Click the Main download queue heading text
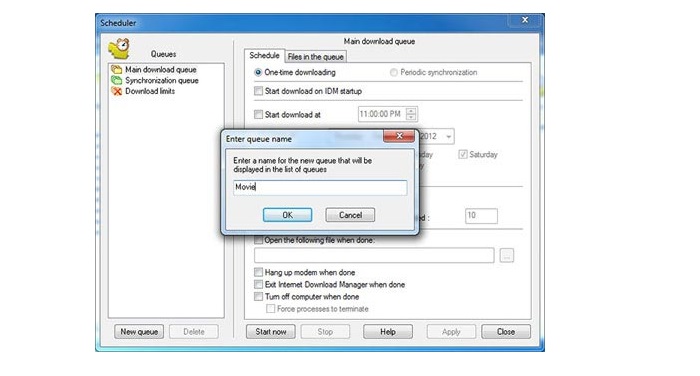Screen dimensions: 700x376 379,41
